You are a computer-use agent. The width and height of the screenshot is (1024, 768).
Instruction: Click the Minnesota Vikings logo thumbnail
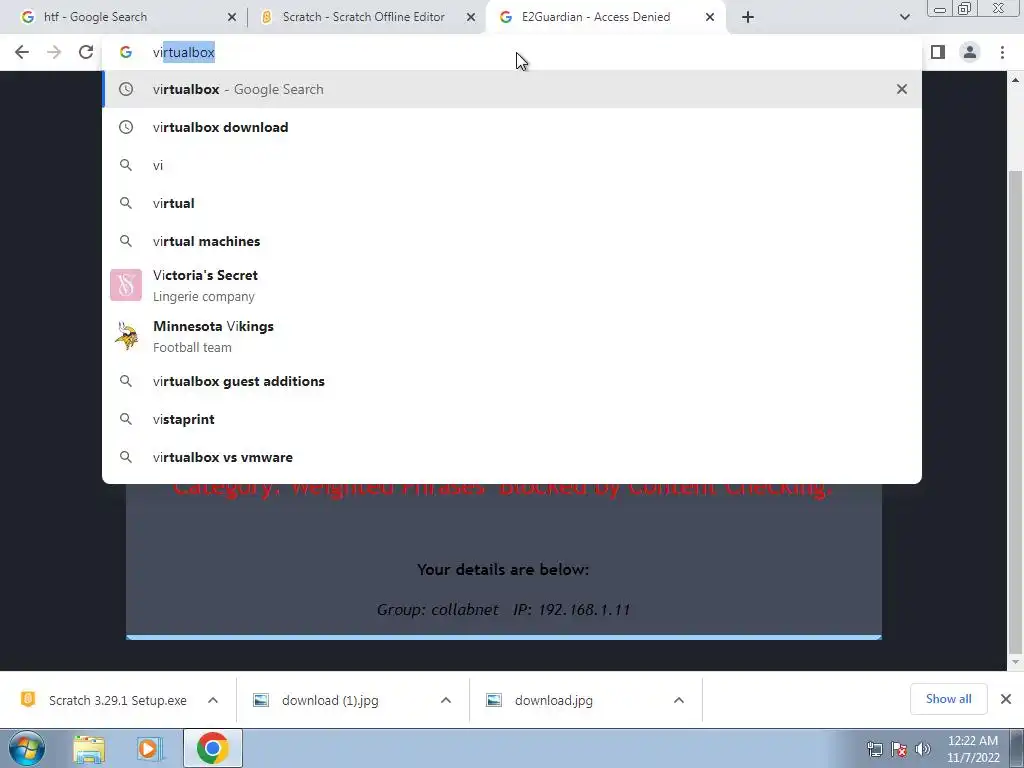pos(125,336)
